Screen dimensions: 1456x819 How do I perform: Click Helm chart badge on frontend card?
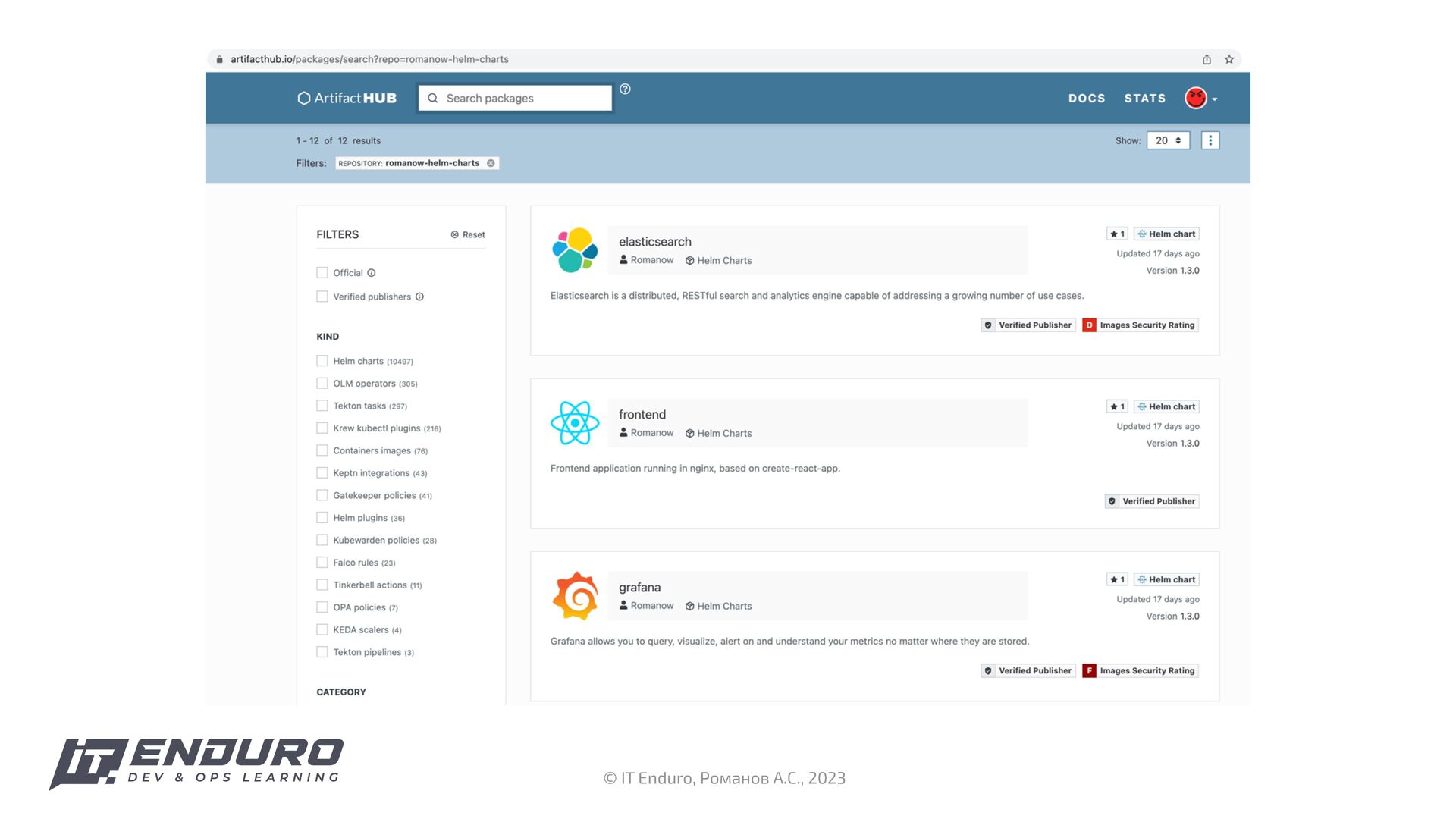pyautogui.click(x=1166, y=406)
